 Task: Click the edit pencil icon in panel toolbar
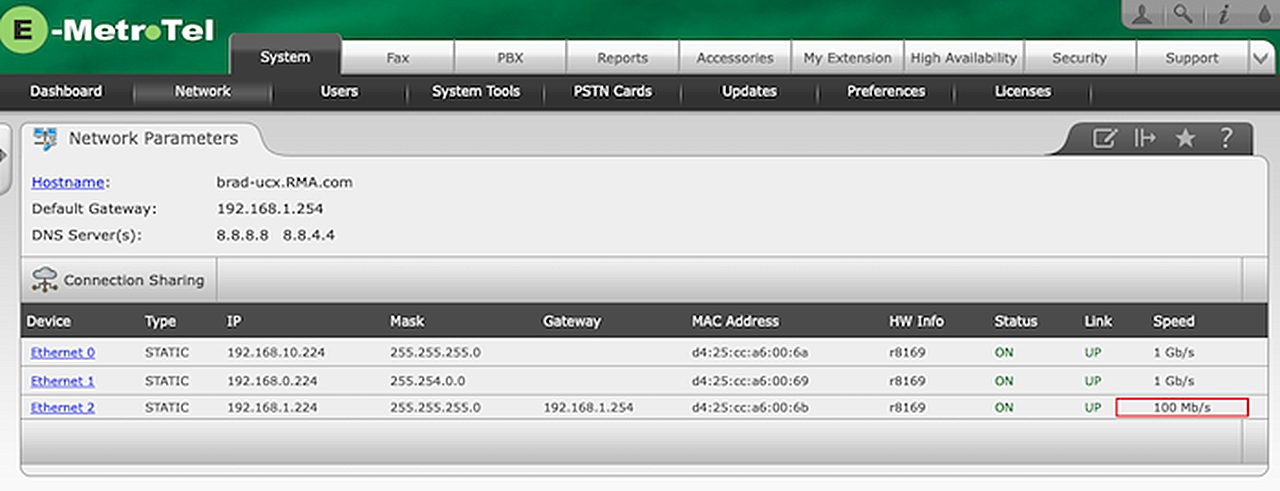pos(1104,138)
